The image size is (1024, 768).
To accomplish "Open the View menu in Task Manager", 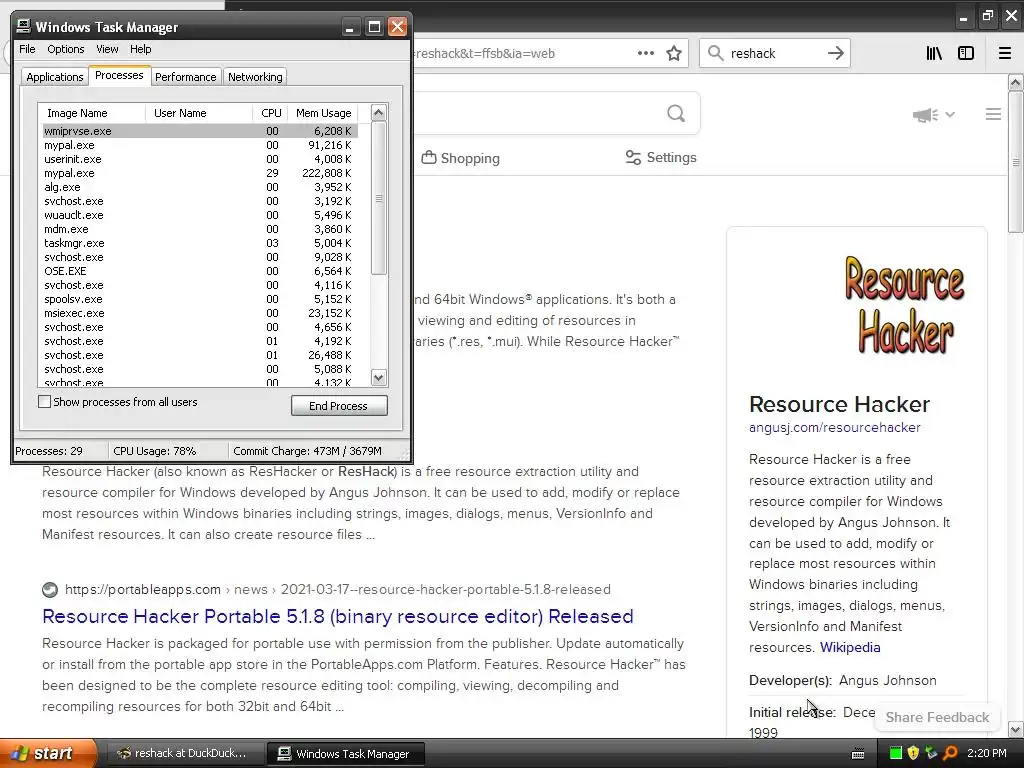I will 107,49.
